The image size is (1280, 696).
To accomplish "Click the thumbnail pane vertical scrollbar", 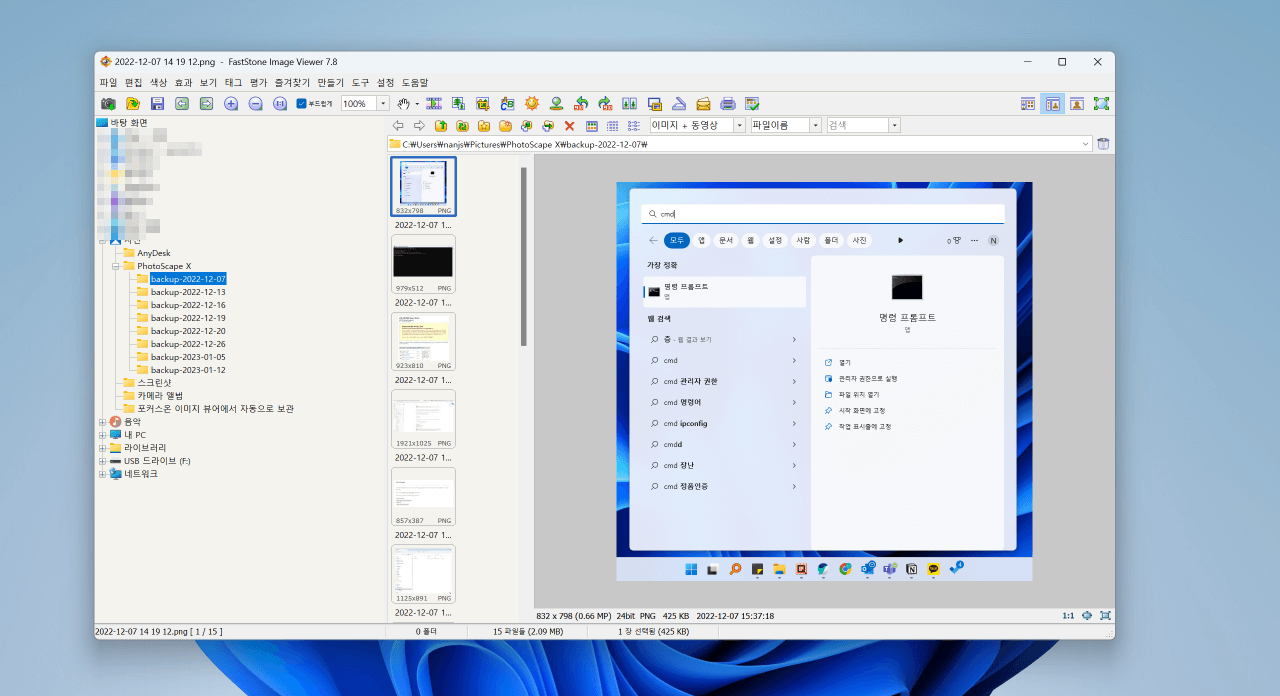I will click(524, 256).
